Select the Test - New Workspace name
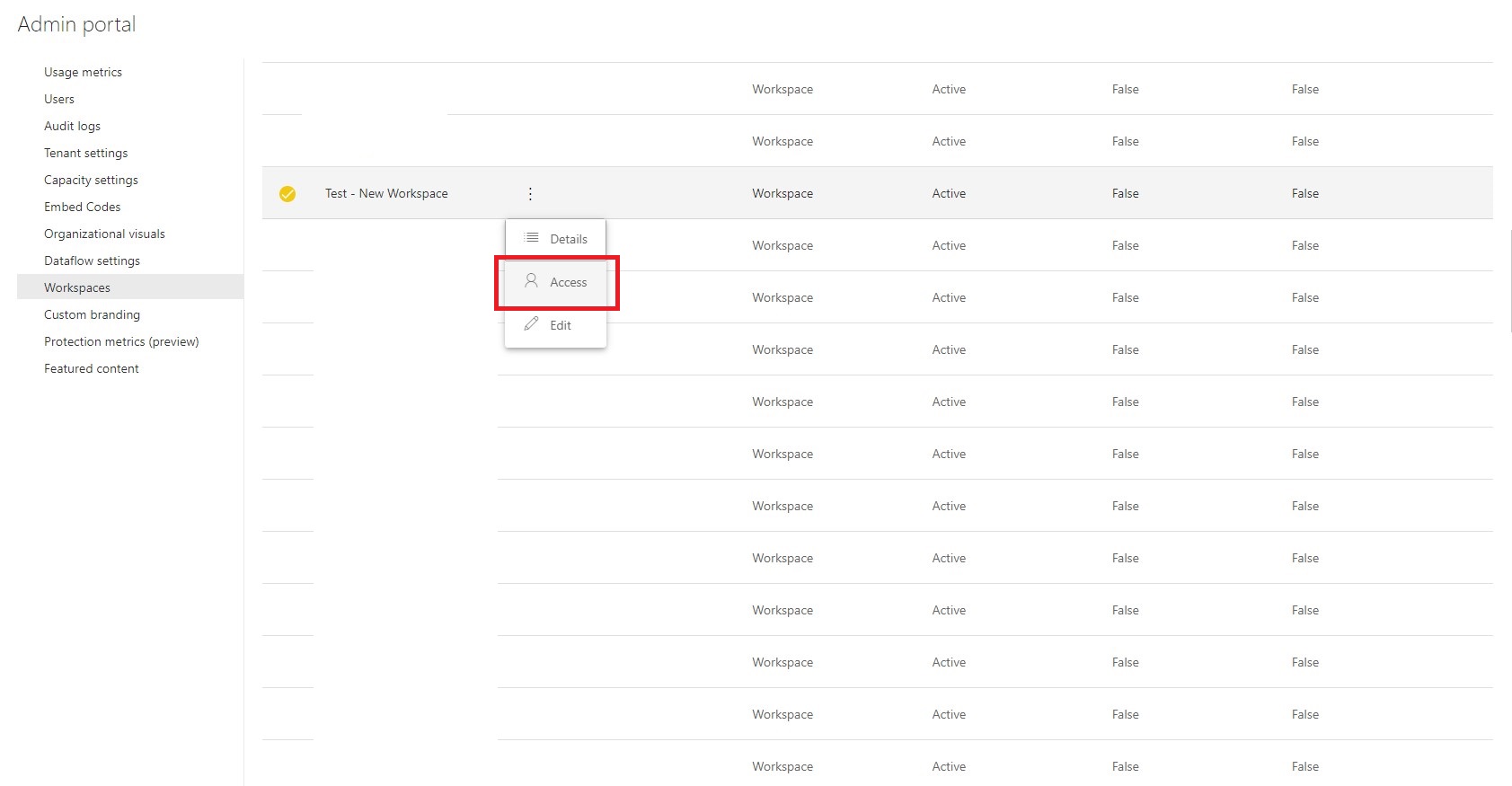The width and height of the screenshot is (1512, 786). (386, 193)
